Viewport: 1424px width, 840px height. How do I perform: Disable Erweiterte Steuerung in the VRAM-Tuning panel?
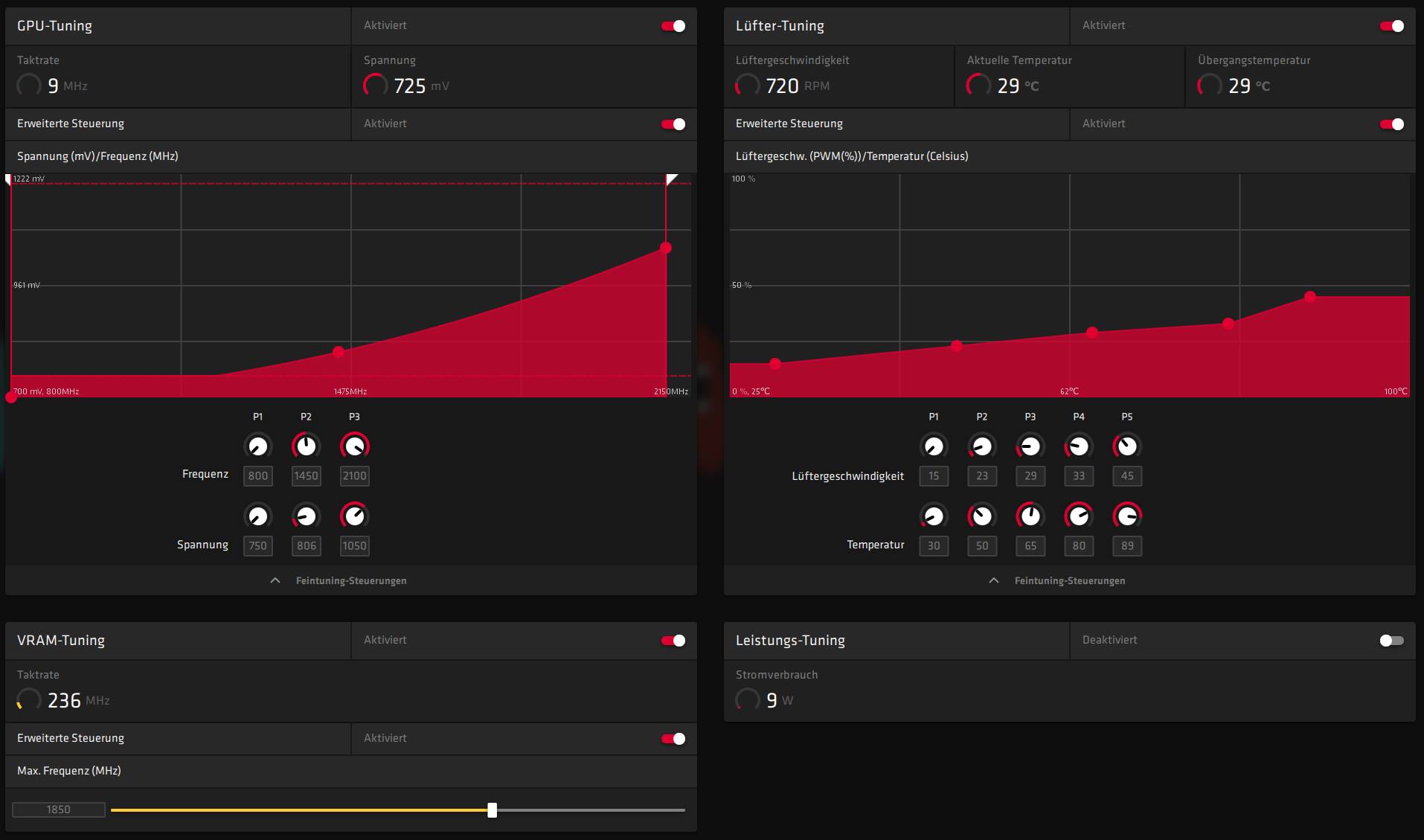[673, 739]
